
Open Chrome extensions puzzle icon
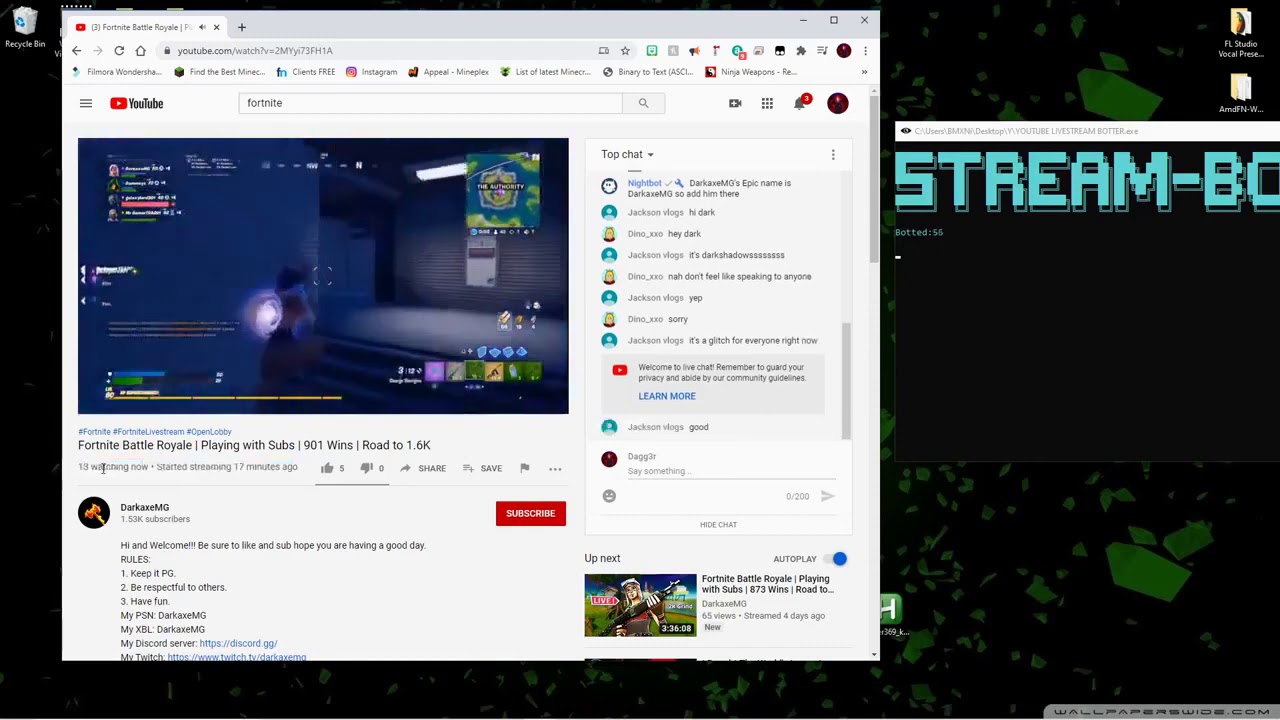tap(801, 50)
